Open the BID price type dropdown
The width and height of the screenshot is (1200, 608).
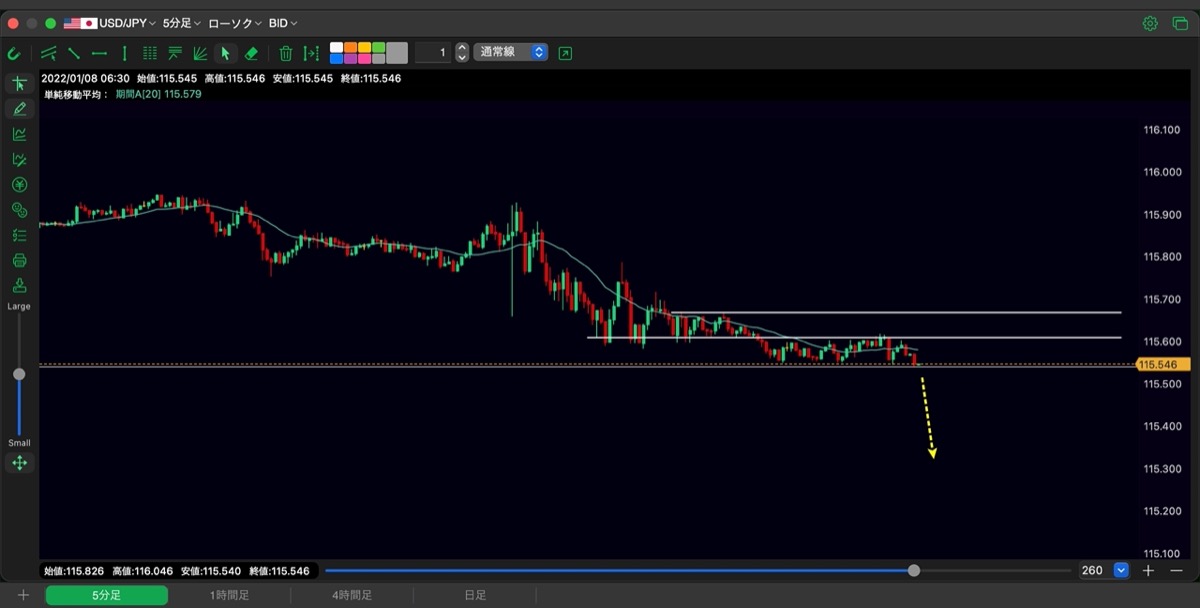point(283,23)
